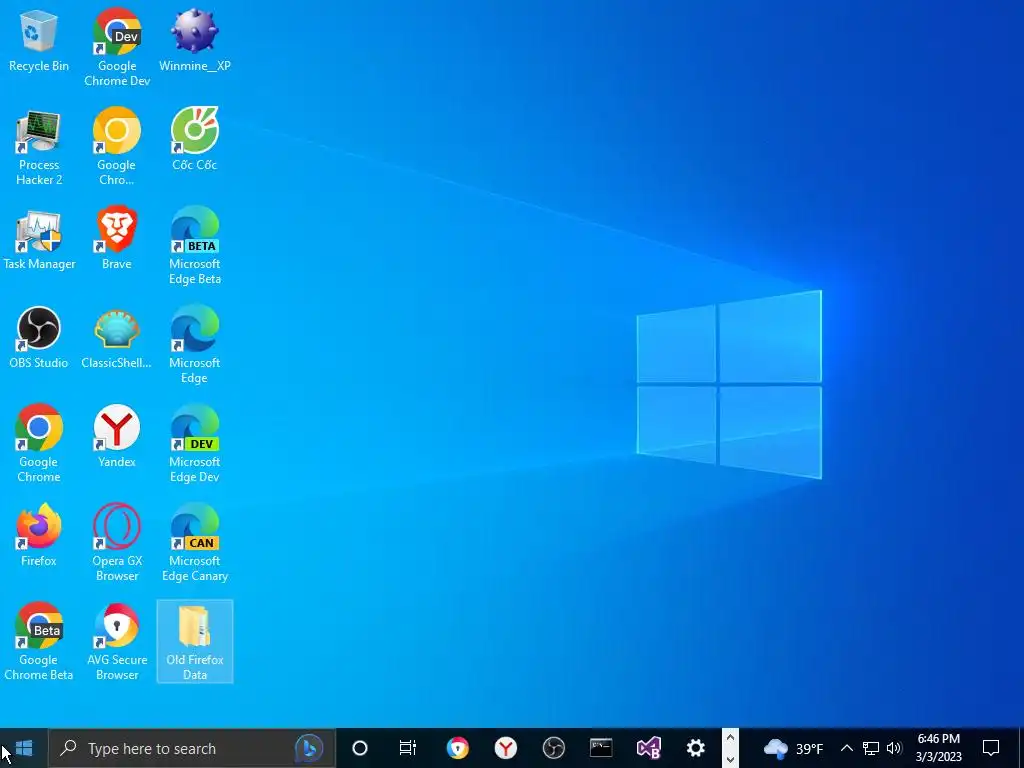Viewport: 1024px width, 768px height.
Task: Open the clock showing 6:46 PM
Action: (x=938, y=748)
